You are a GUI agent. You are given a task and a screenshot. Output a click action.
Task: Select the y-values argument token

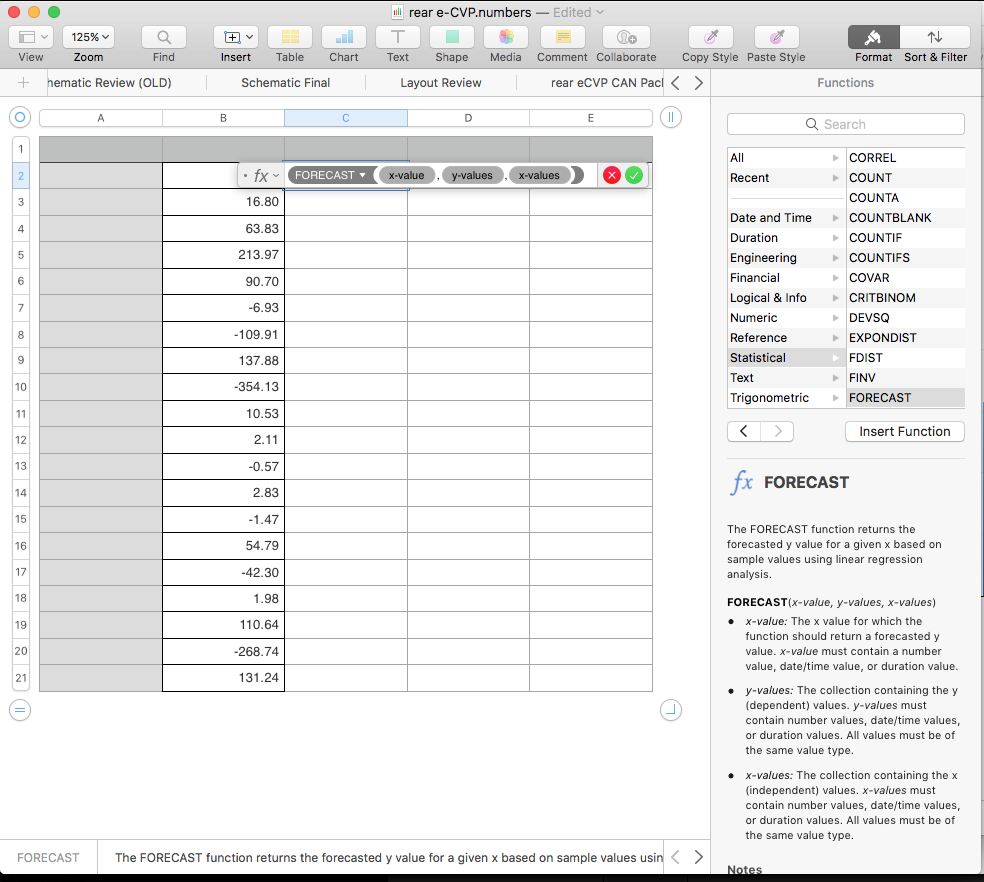click(472, 175)
